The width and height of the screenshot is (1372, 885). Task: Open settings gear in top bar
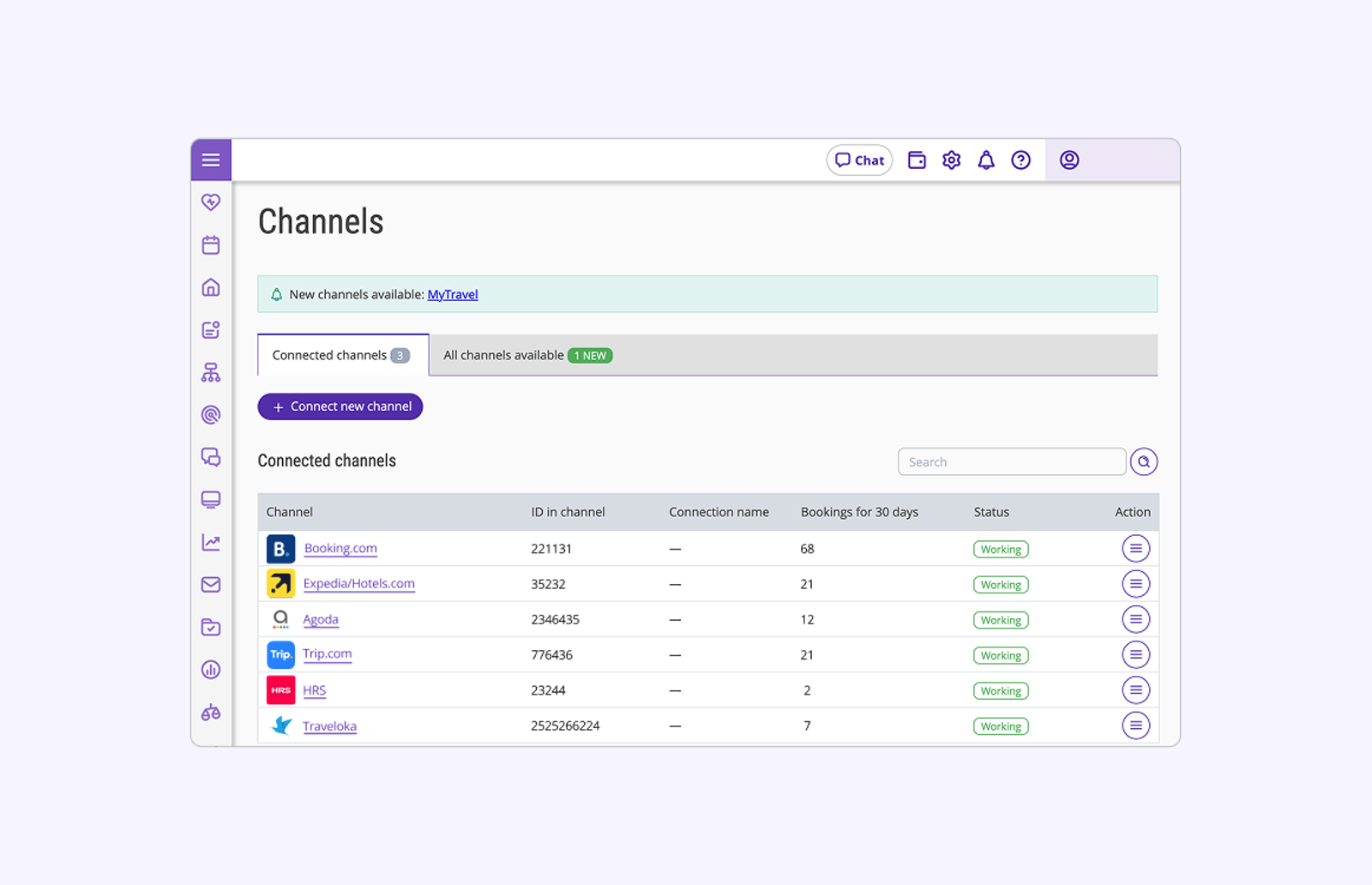tap(952, 160)
